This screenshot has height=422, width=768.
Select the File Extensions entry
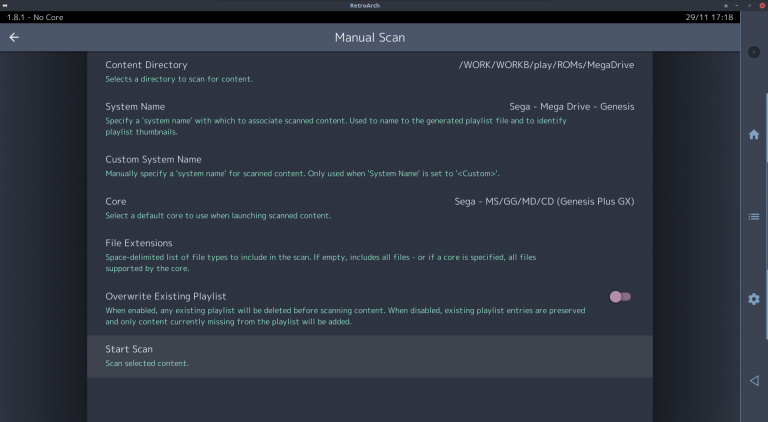coord(369,254)
